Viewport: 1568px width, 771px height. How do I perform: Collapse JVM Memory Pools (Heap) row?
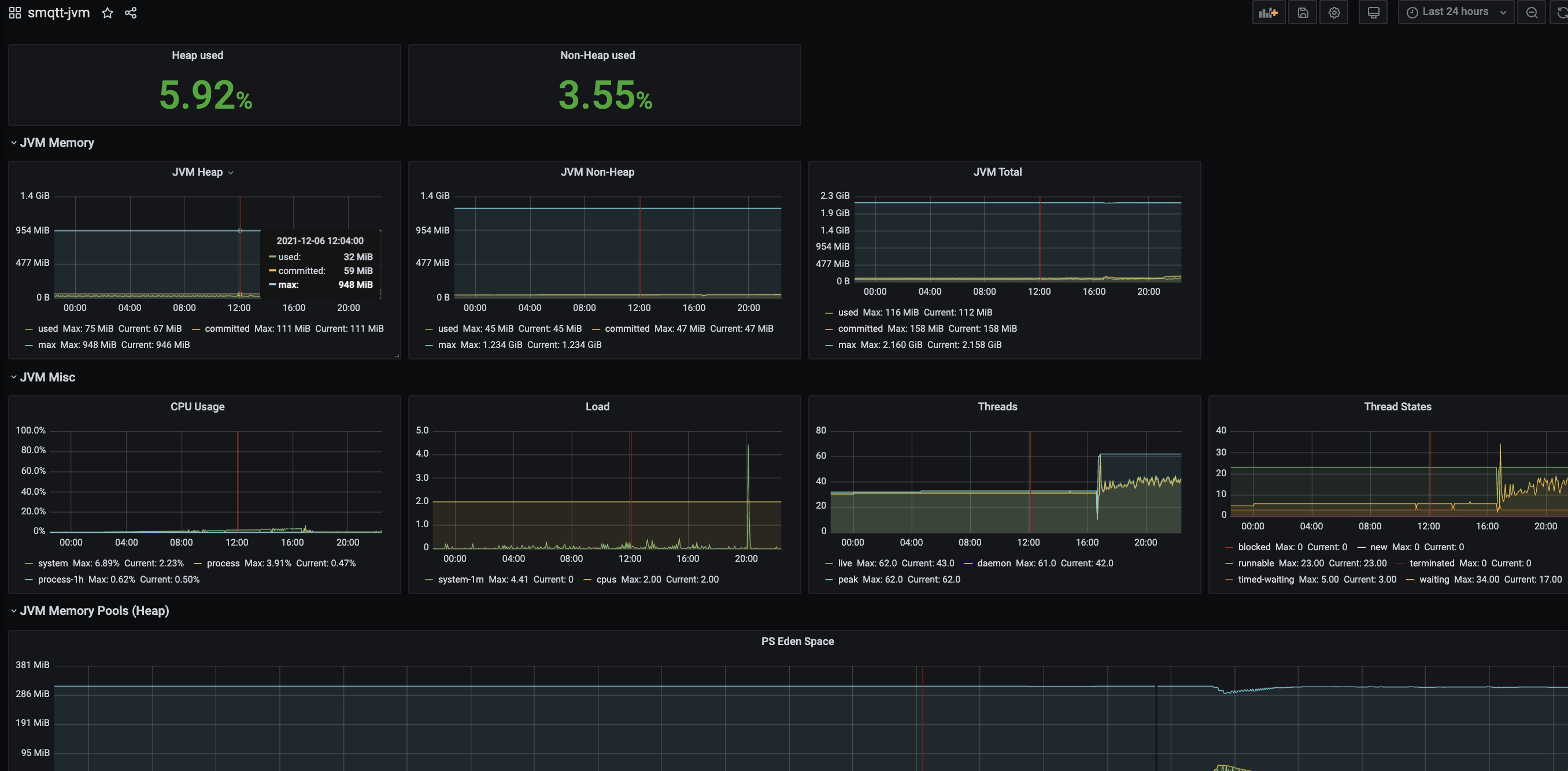(94, 611)
